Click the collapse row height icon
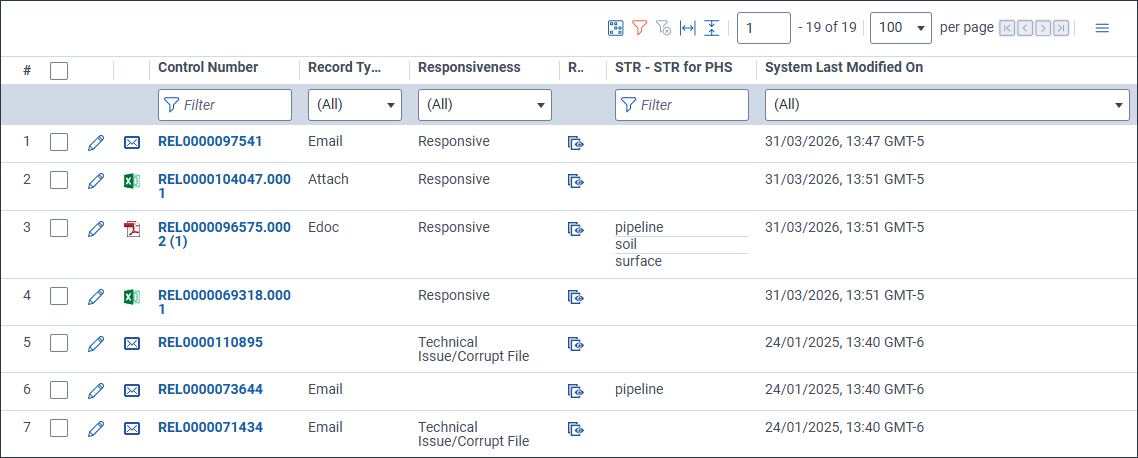This screenshot has height=458, width=1138. 711,28
